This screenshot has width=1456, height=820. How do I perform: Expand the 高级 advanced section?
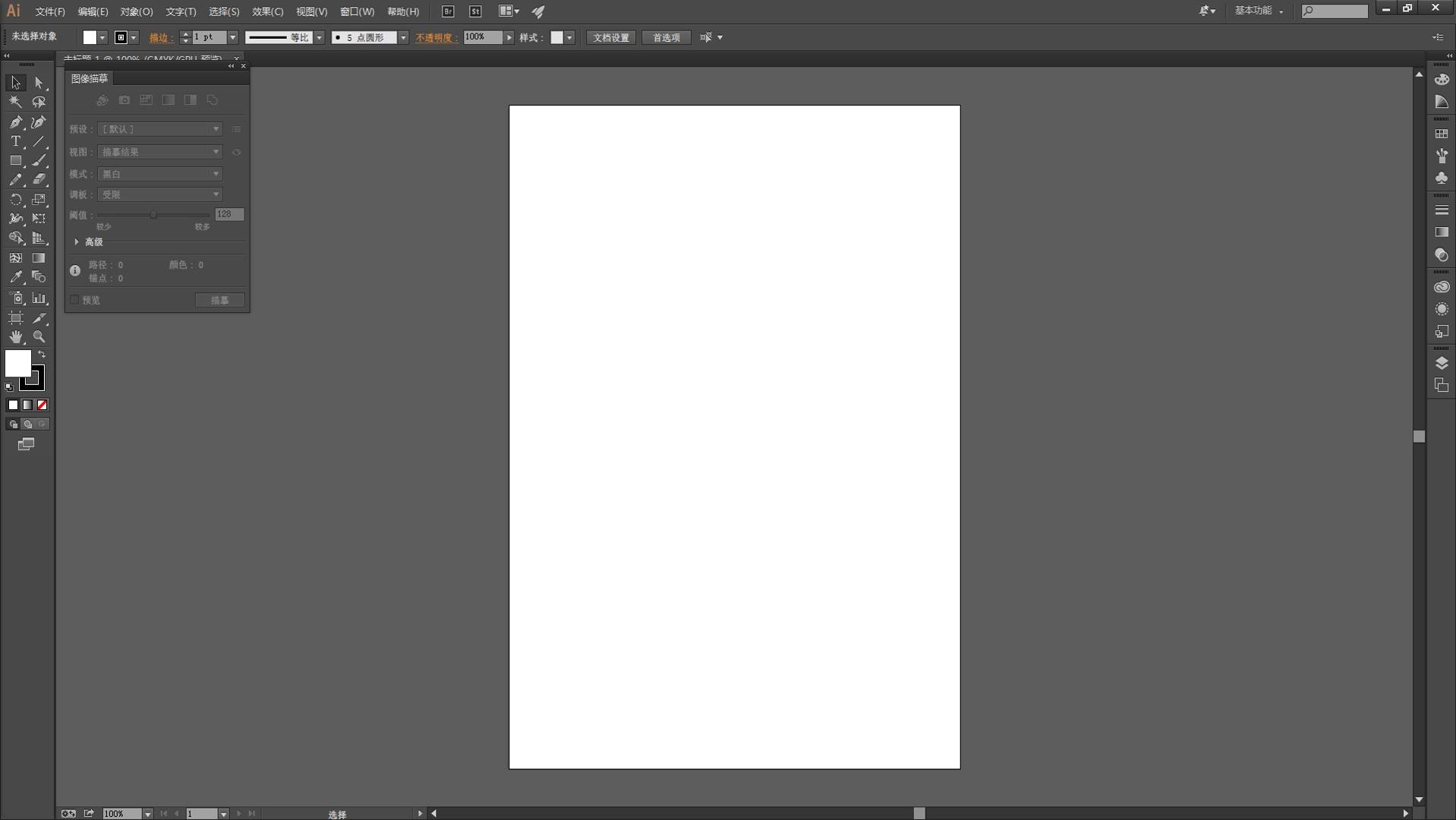pyautogui.click(x=77, y=242)
